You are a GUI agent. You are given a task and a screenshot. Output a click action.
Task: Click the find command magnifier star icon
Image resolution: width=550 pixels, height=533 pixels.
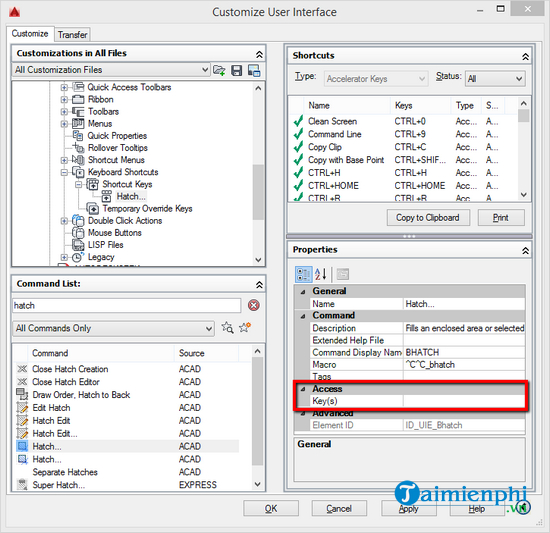[x=227, y=328]
